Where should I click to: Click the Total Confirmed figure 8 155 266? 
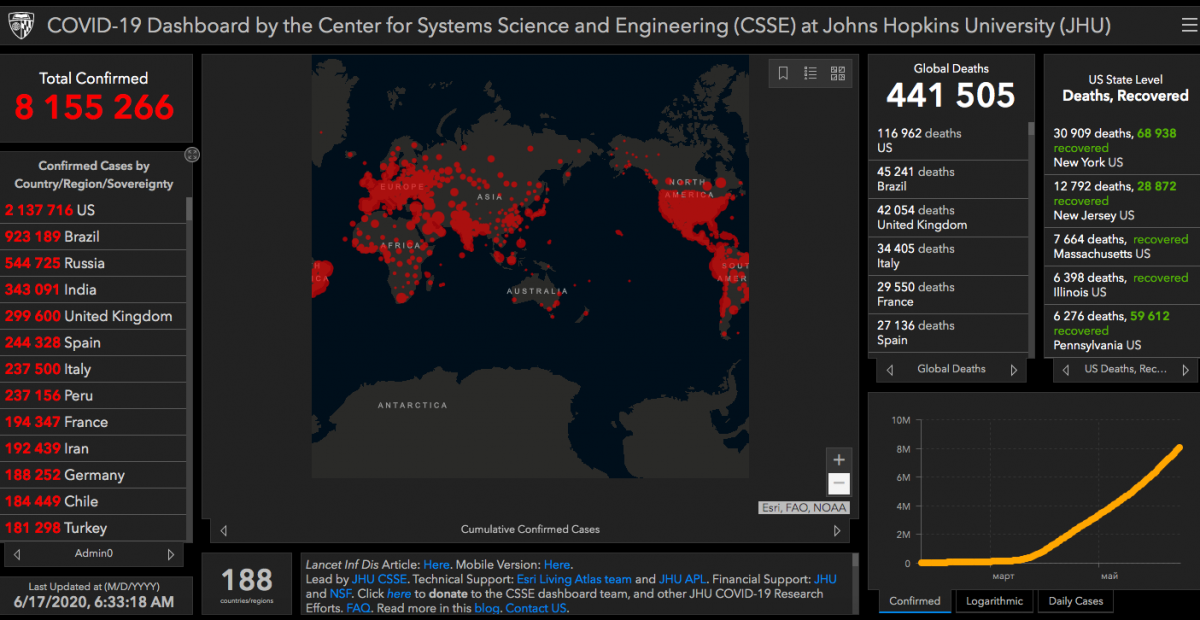94,107
